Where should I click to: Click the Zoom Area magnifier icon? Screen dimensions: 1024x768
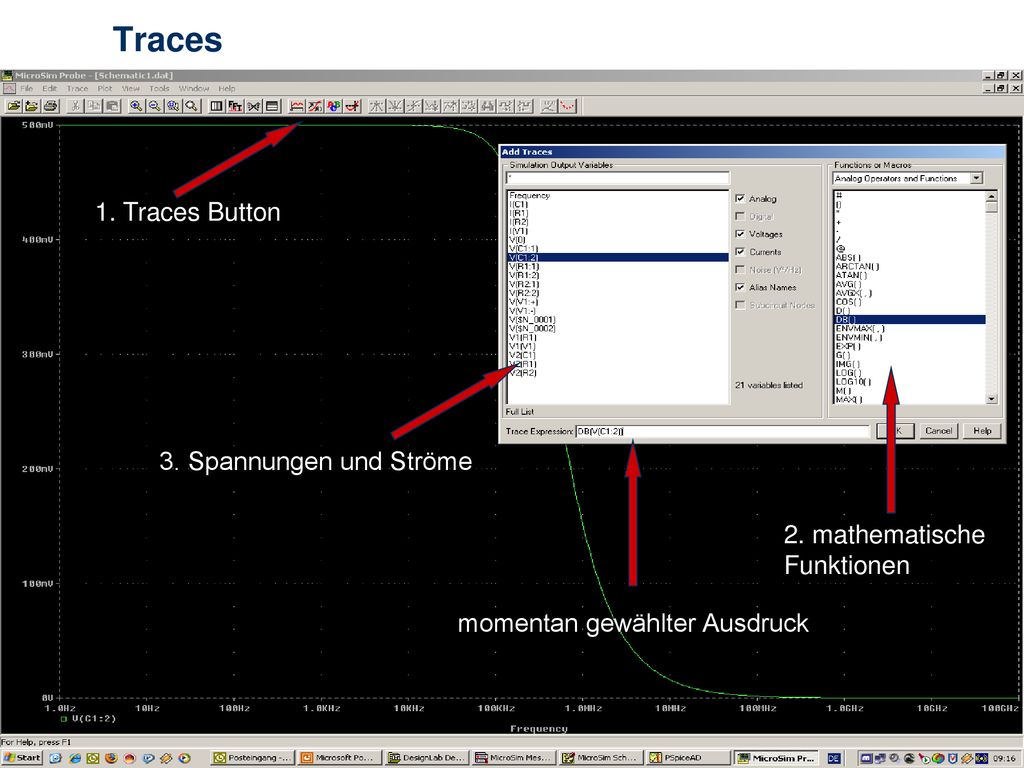173,106
